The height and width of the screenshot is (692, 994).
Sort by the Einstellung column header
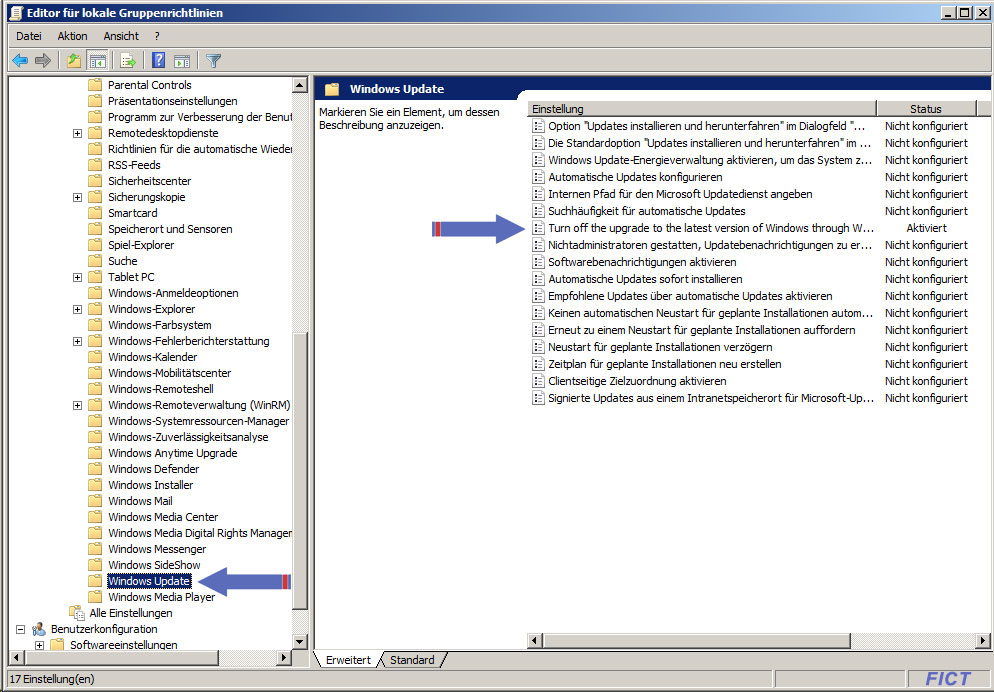tap(702, 109)
